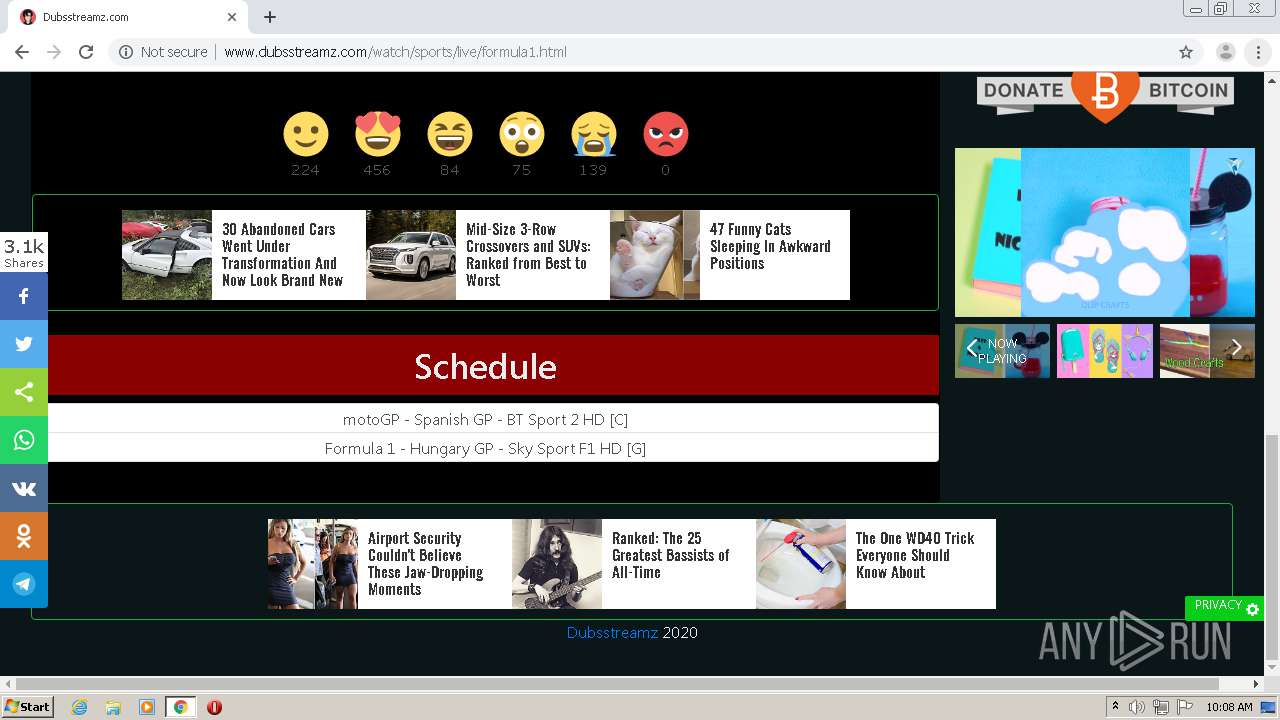Viewport: 1280px width, 720px height.
Task: Show hidden system tray icons
Action: coord(1115,707)
